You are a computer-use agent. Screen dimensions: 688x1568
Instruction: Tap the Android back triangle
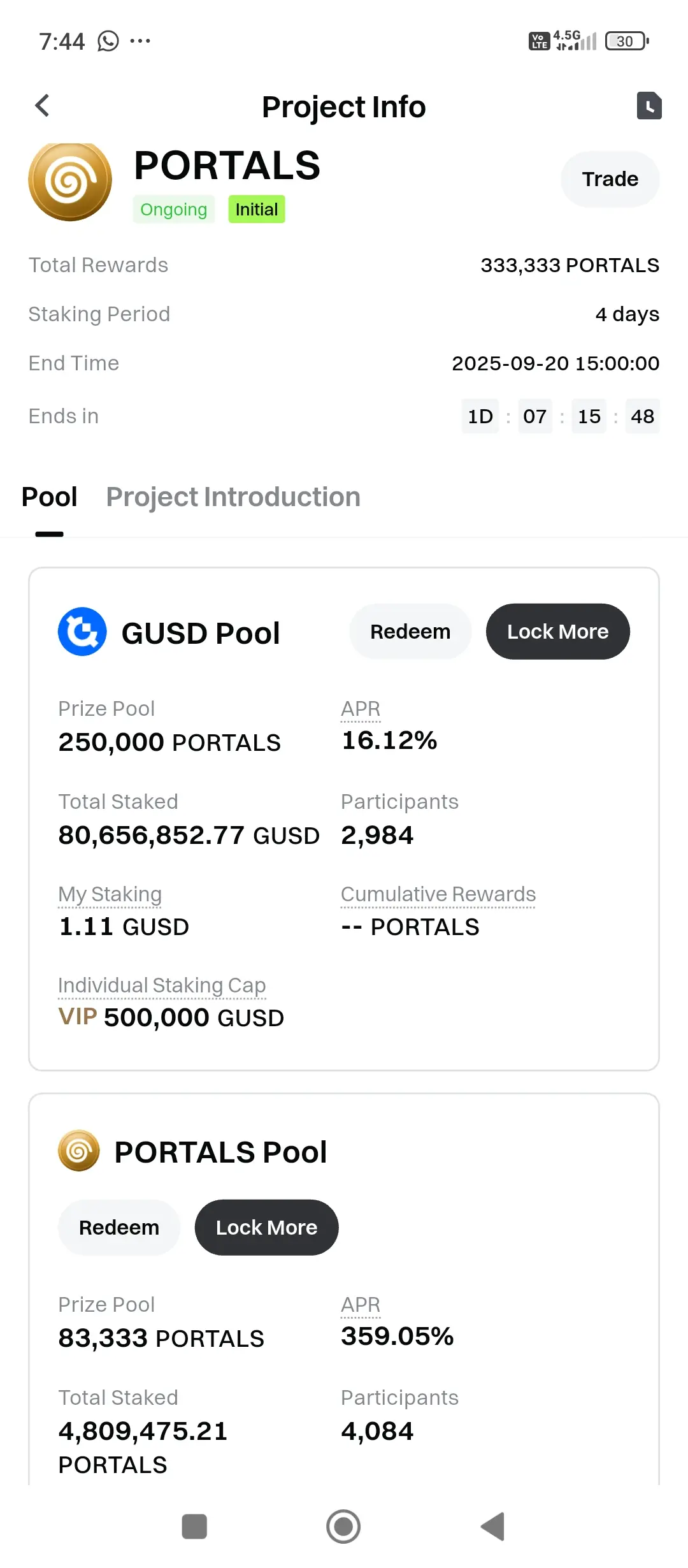[x=492, y=1527]
